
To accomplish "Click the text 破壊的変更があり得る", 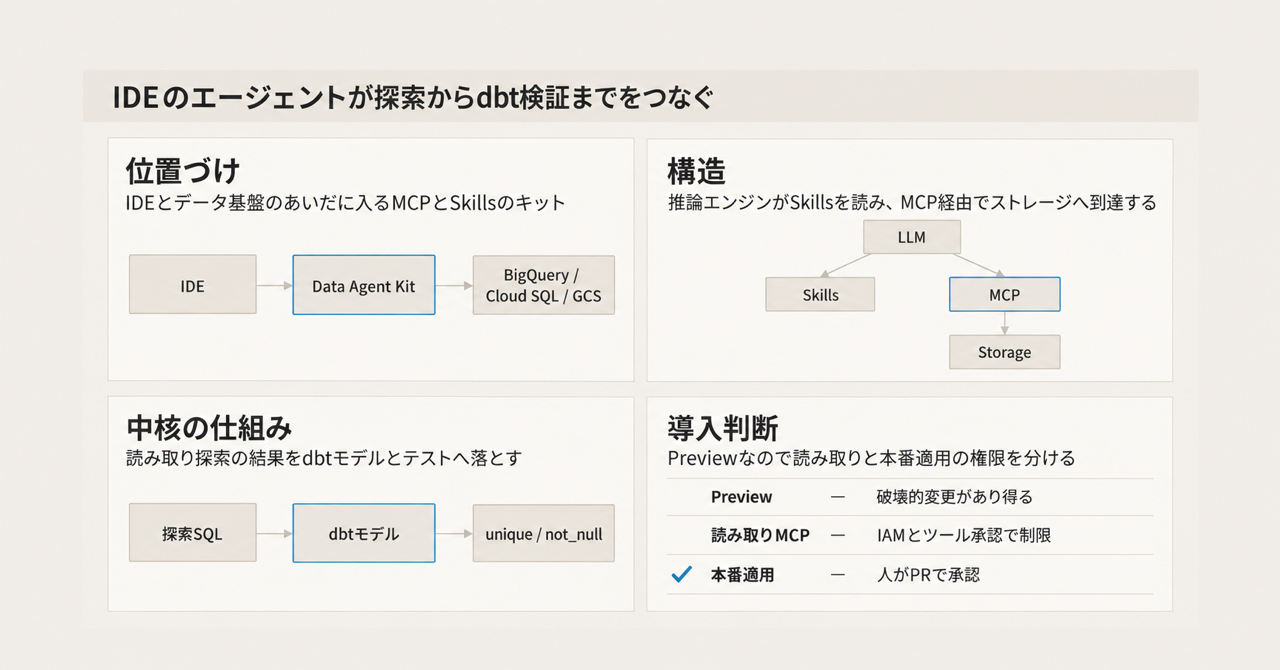I will click(954, 497).
